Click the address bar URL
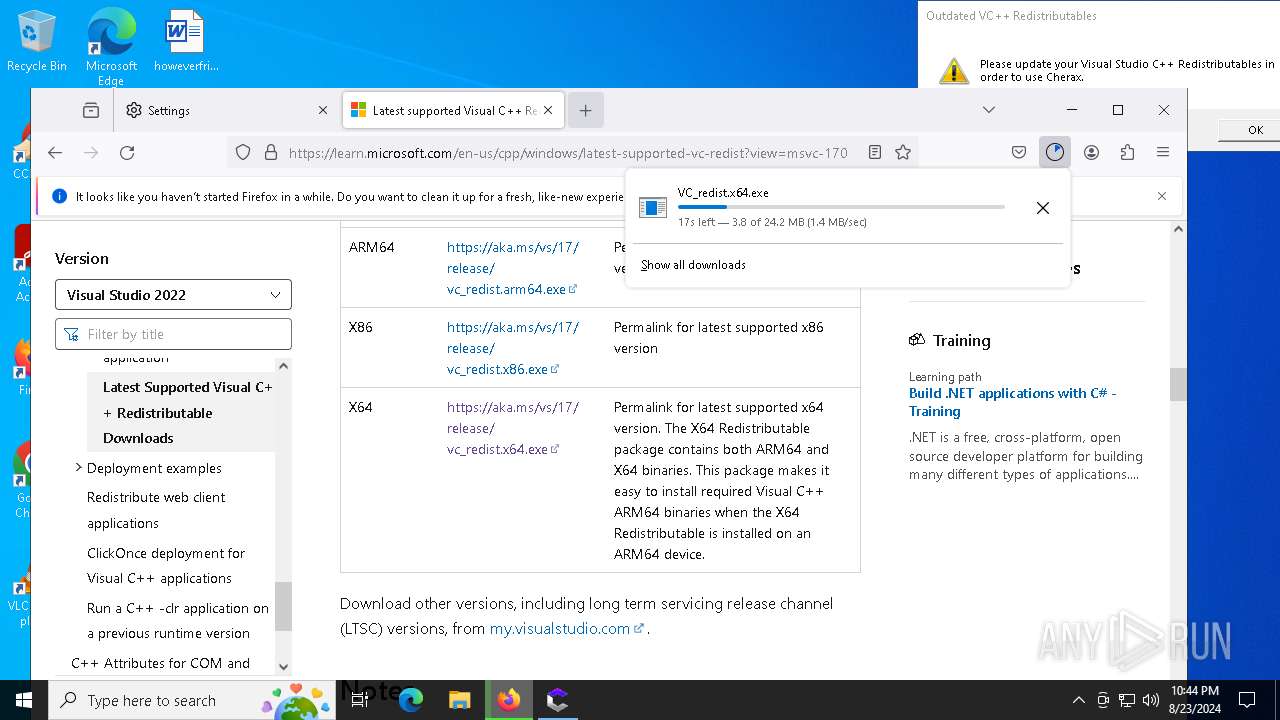This screenshot has height=720, width=1280. 568,153
